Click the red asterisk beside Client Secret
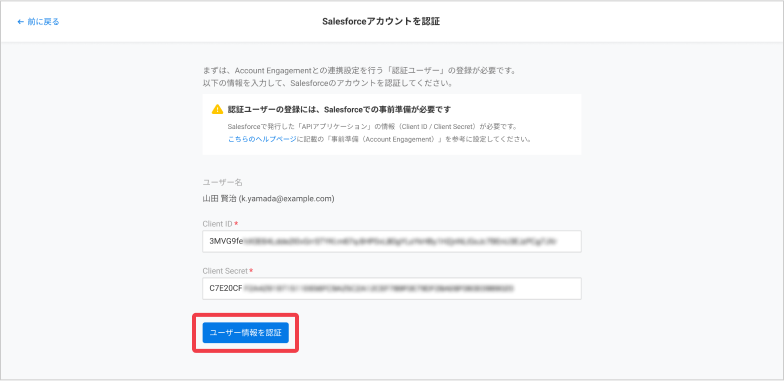 (x=251, y=270)
